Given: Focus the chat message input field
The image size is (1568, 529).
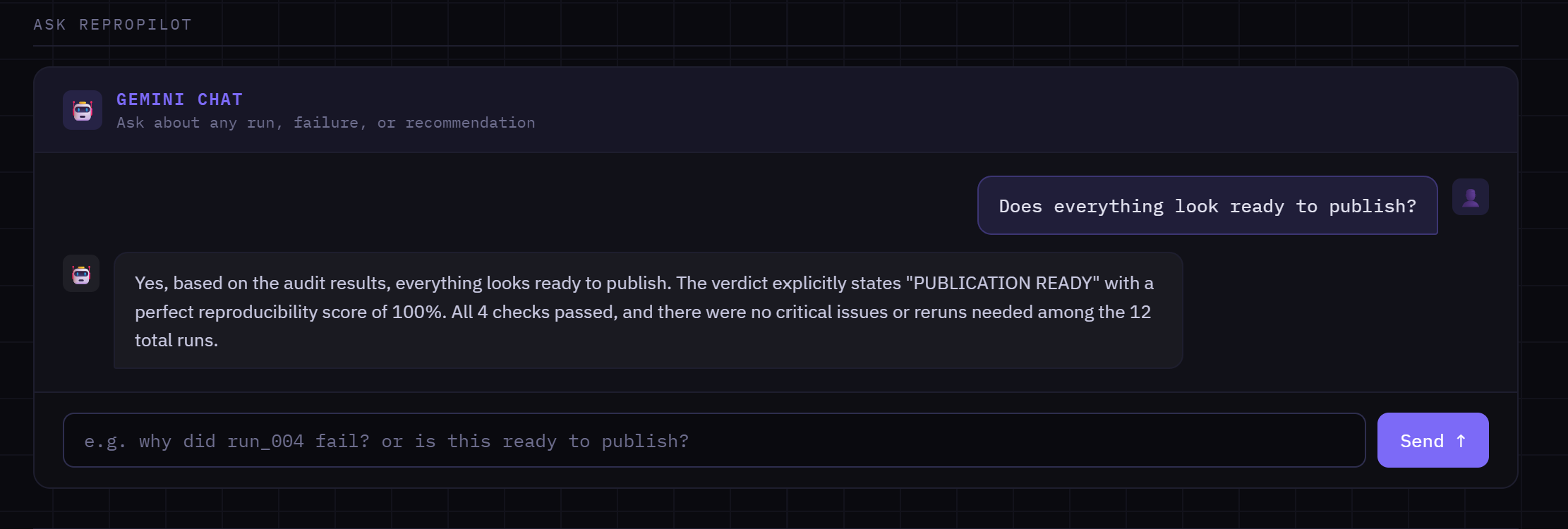Looking at the screenshot, I should click(714, 440).
